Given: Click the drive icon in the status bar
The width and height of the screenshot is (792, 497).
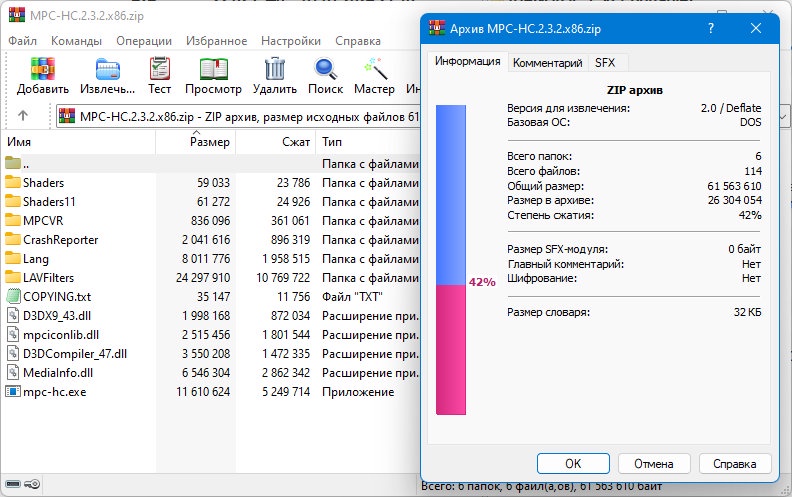Looking at the screenshot, I should click(x=13, y=484).
